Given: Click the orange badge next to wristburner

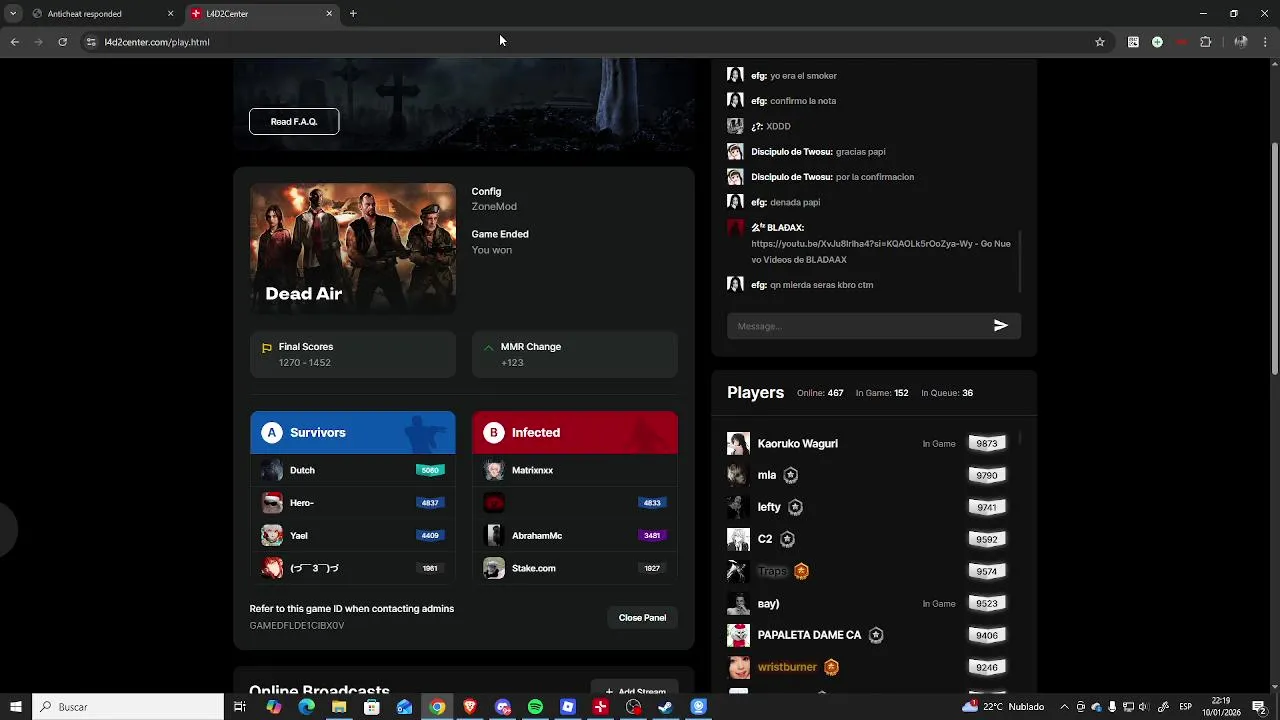Looking at the screenshot, I should pyautogui.click(x=831, y=667).
